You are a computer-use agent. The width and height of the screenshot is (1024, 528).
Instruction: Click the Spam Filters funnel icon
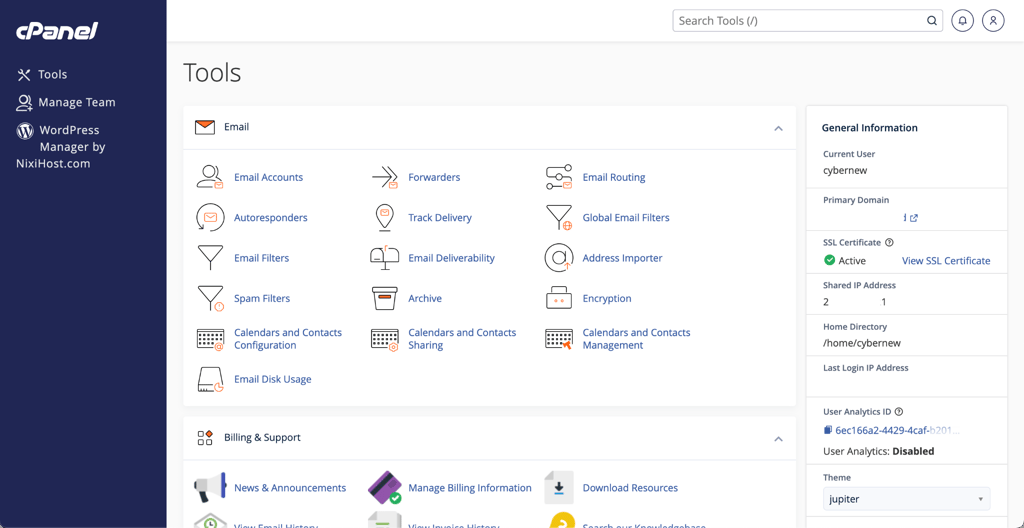[x=210, y=299]
